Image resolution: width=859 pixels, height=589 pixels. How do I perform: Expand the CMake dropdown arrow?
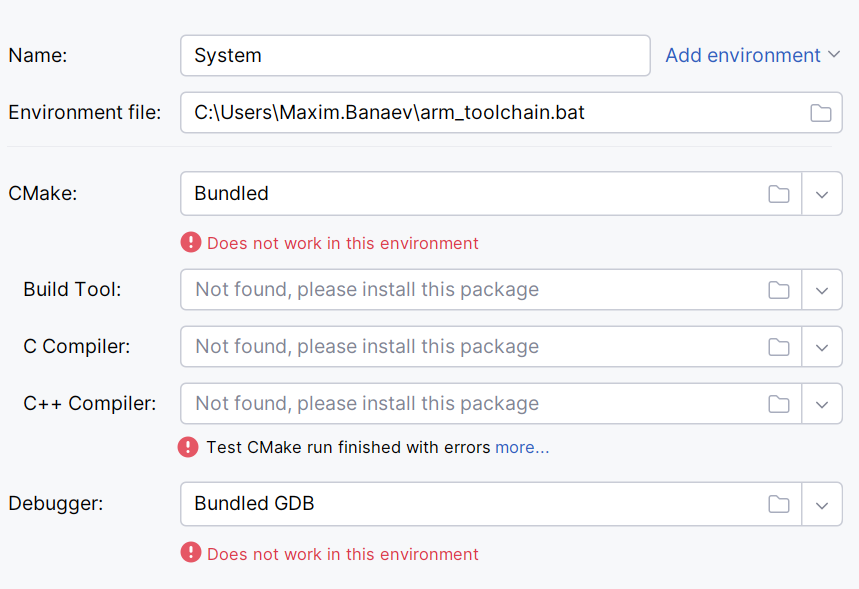coord(822,194)
